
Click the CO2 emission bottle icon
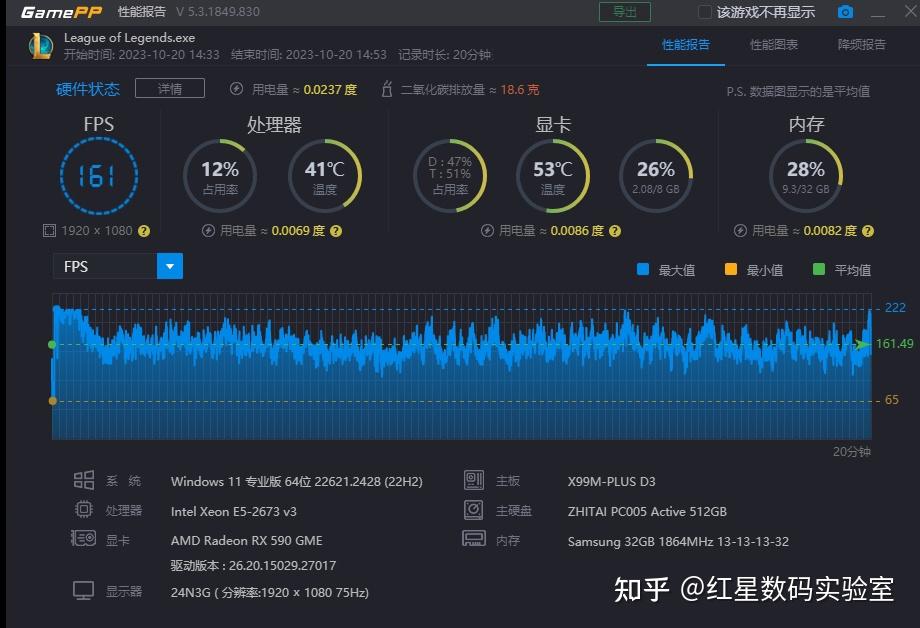point(387,89)
